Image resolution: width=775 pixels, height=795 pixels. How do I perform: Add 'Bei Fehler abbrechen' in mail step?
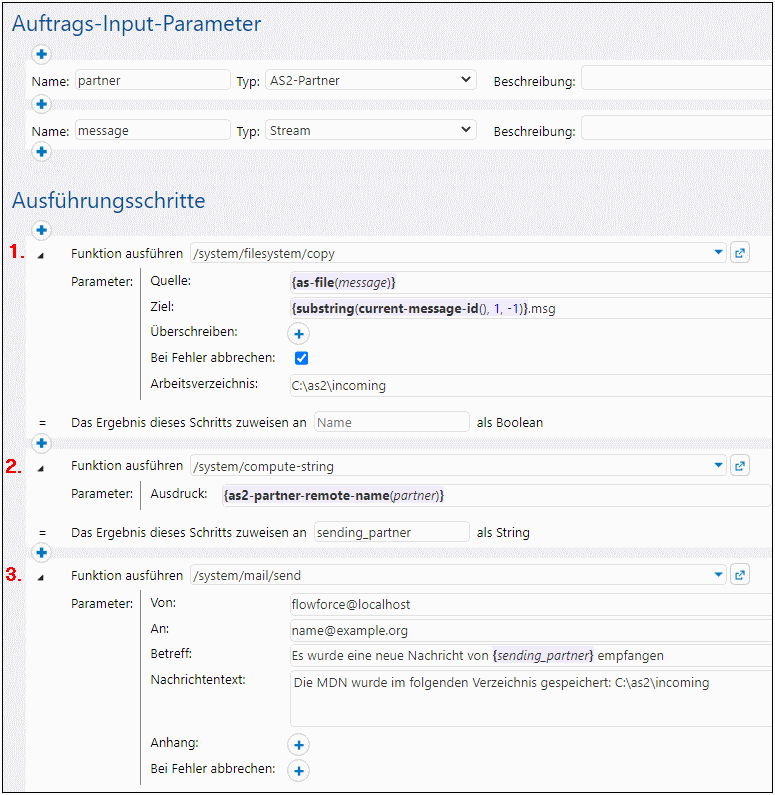tap(299, 770)
